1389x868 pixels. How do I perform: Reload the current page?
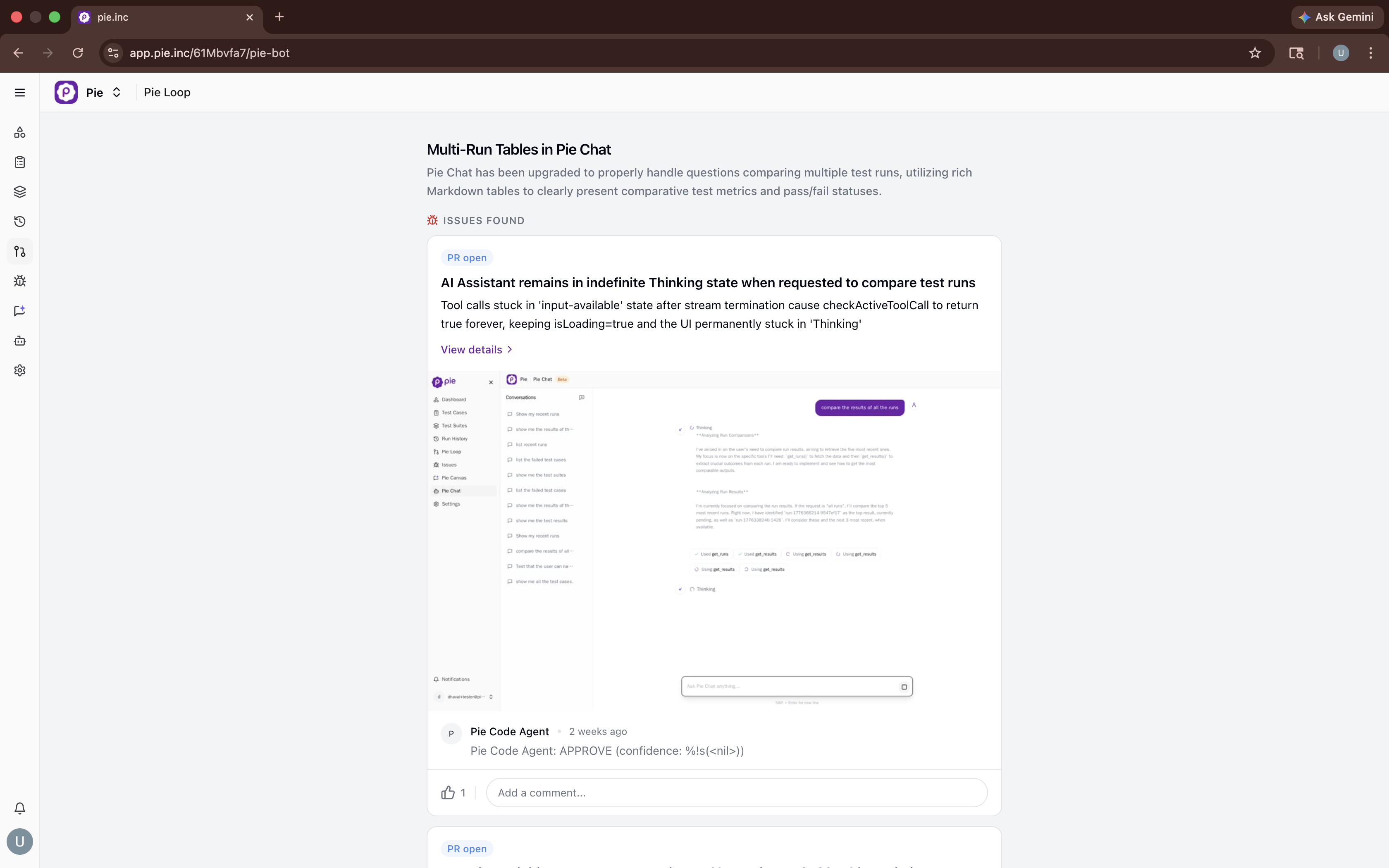(x=77, y=53)
